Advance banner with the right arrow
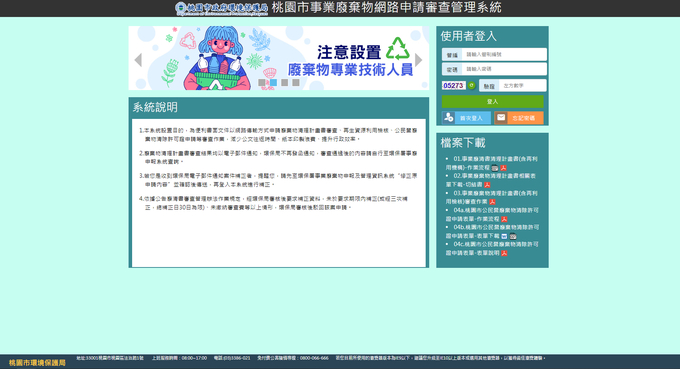Screen dimensions: 680x369 [418, 60]
